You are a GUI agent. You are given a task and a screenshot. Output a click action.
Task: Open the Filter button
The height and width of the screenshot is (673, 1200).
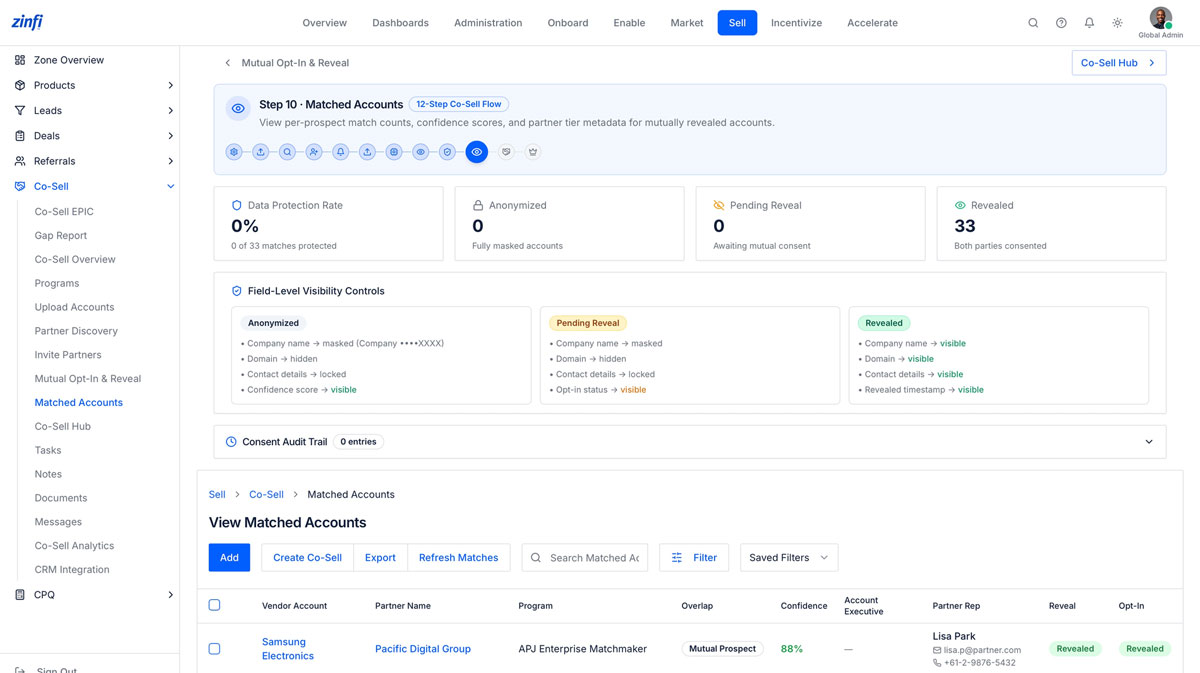pyautogui.click(x=694, y=558)
